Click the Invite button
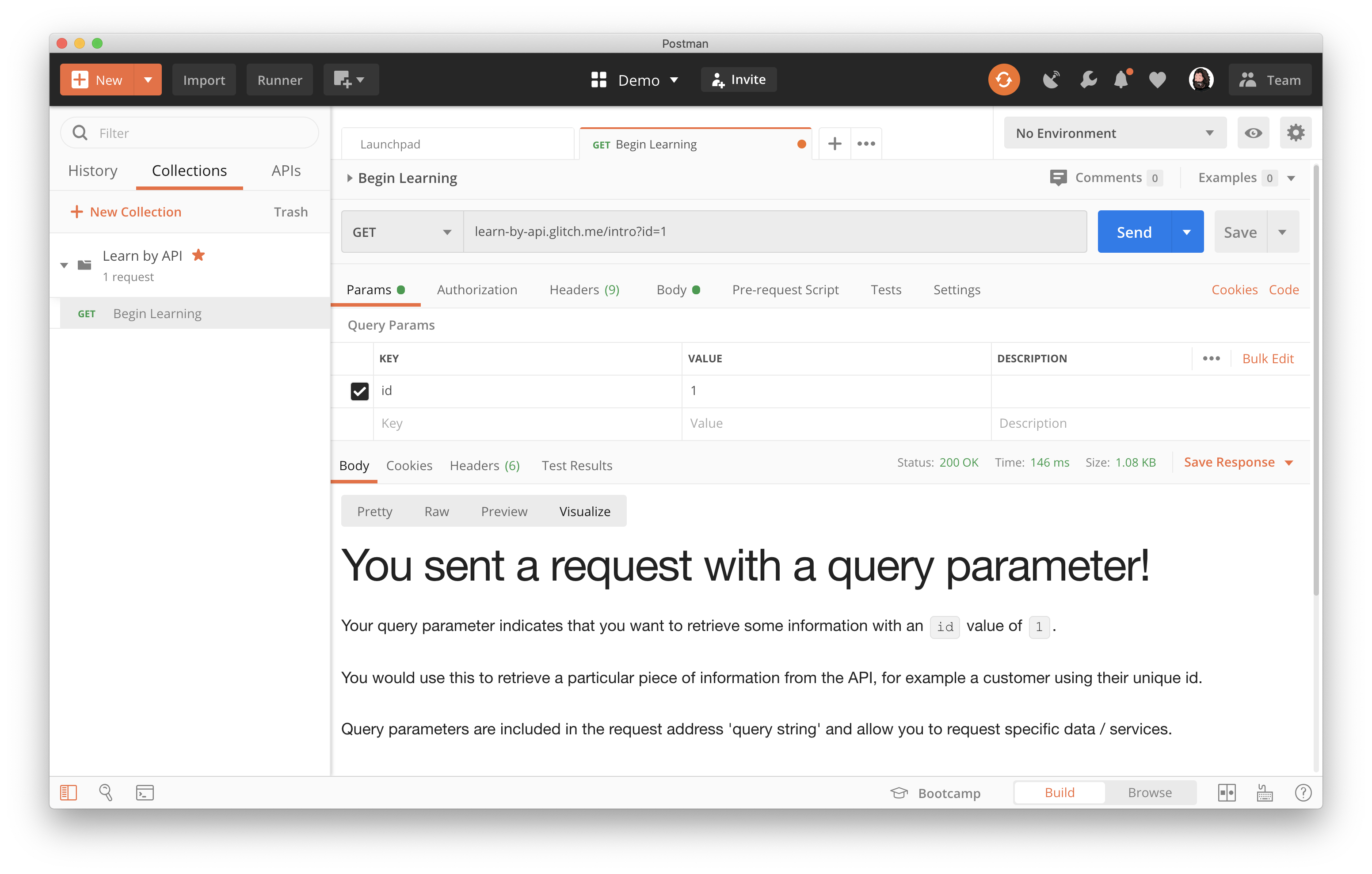The height and width of the screenshot is (874, 1372). [x=739, y=80]
